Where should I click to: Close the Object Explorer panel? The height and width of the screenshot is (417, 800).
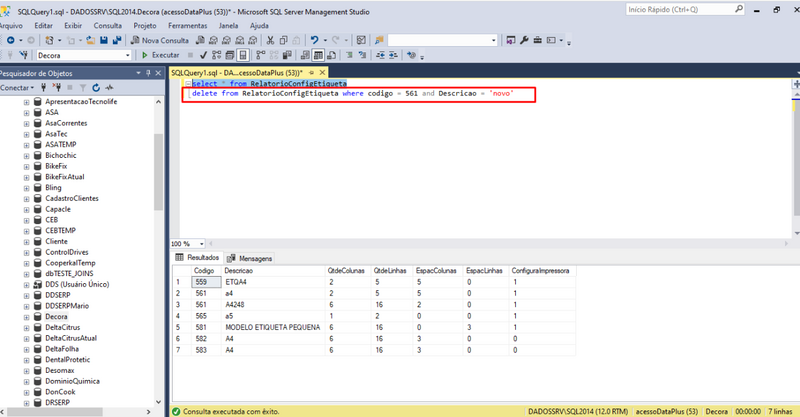[x=158, y=73]
